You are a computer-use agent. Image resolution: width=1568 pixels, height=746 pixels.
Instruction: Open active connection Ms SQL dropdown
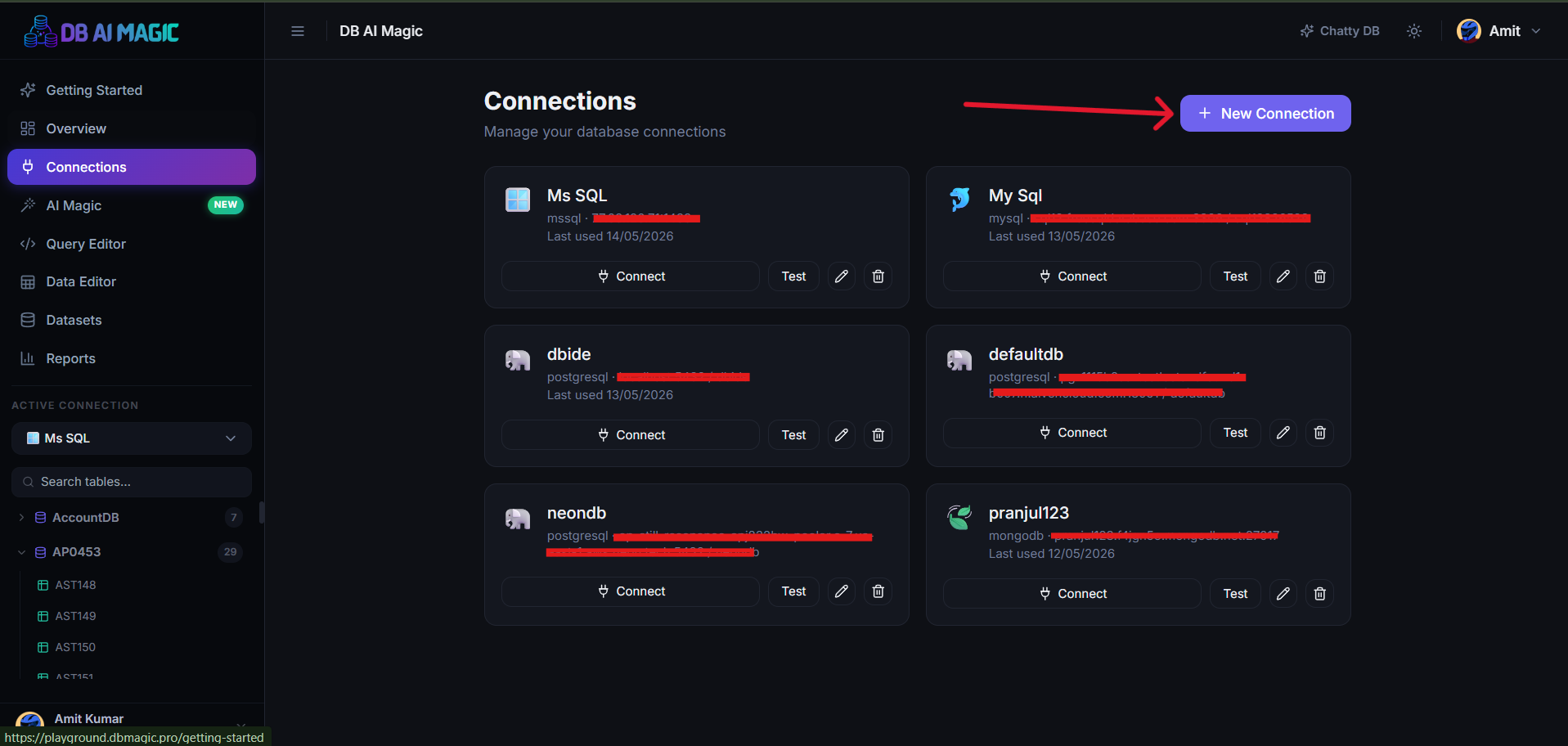[132, 438]
